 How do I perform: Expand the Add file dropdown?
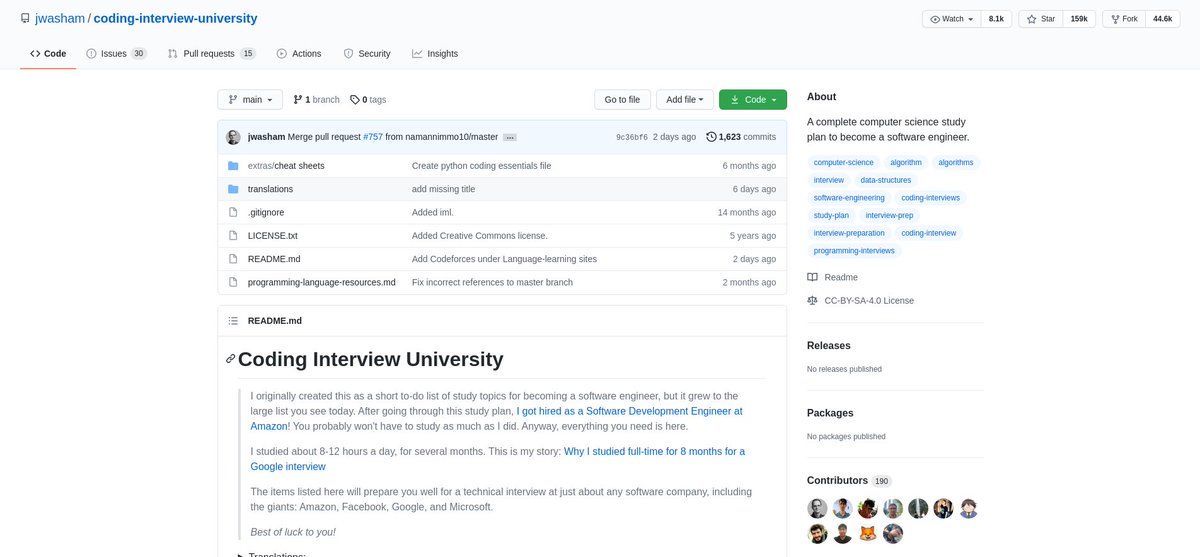[x=685, y=99]
